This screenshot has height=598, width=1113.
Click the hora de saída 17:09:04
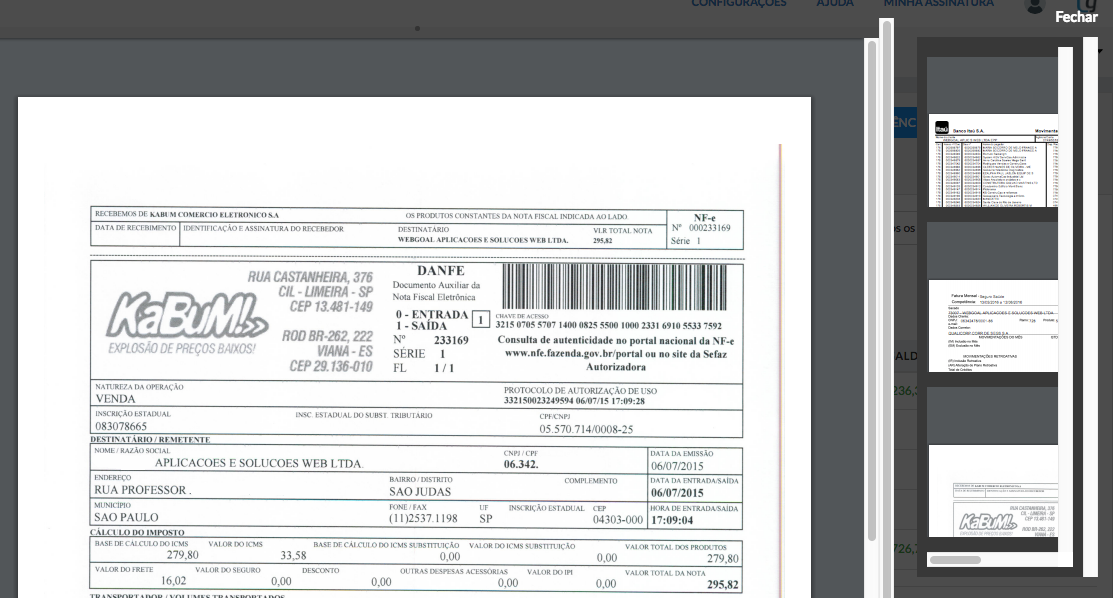click(x=671, y=520)
